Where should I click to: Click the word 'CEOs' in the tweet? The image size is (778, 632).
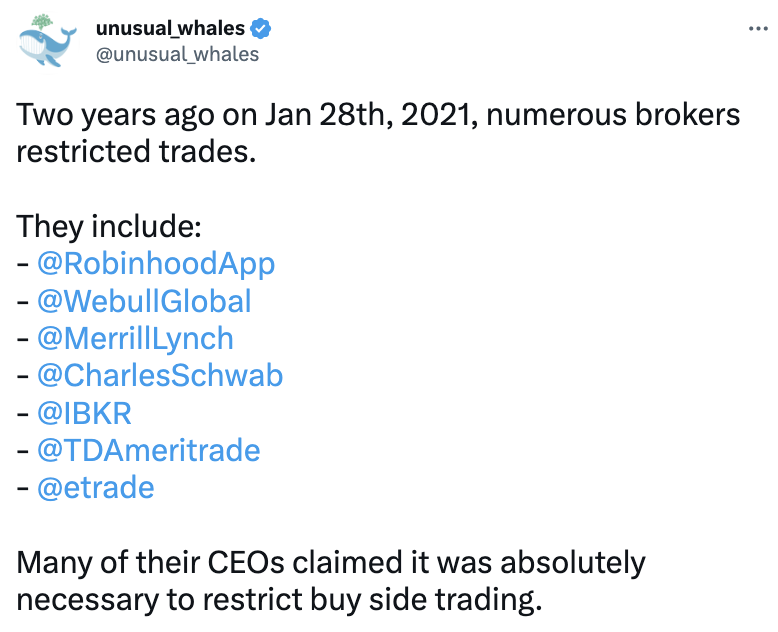pos(246,563)
